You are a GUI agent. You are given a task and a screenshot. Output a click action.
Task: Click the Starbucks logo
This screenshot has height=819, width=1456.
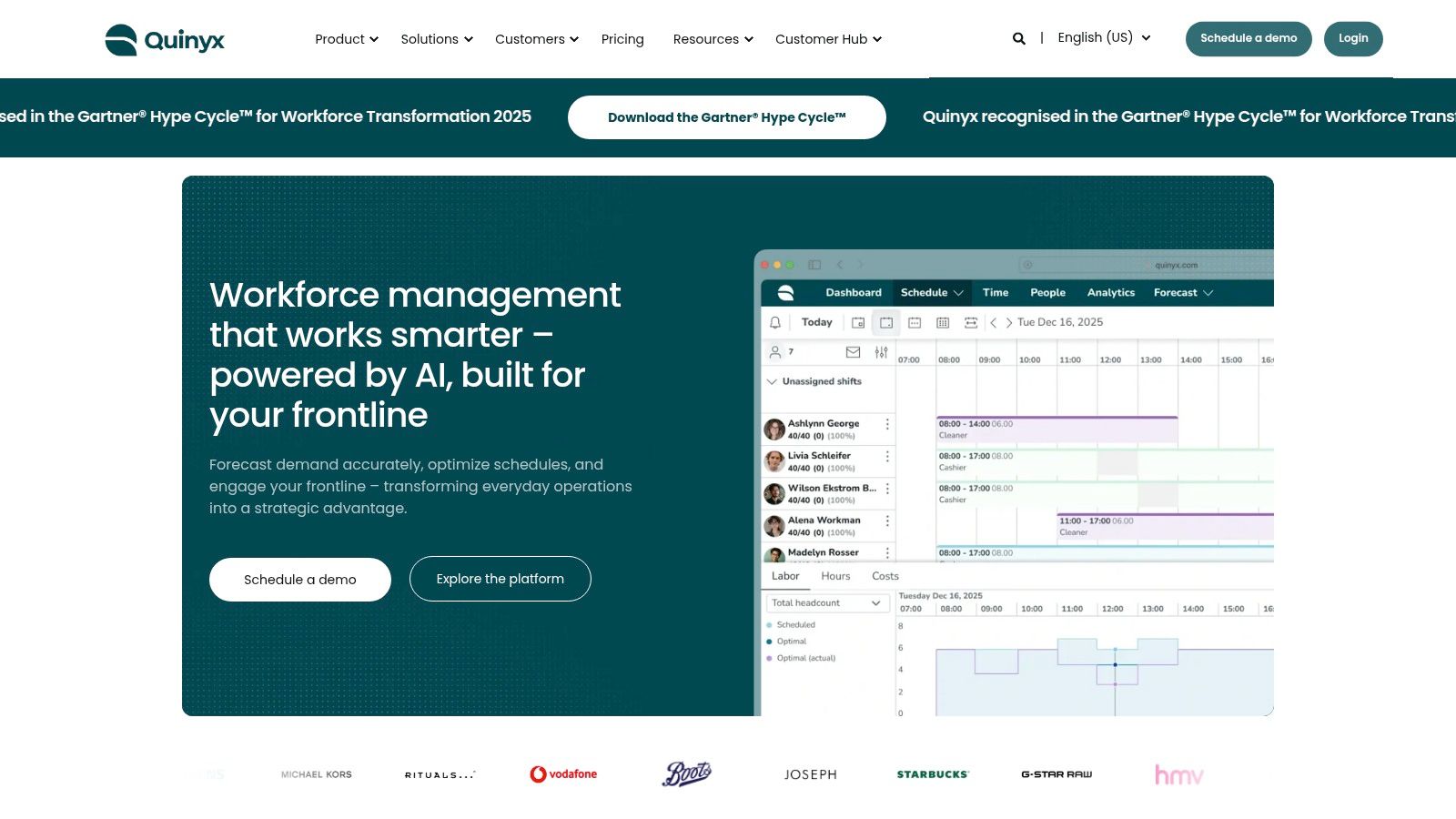tap(933, 774)
